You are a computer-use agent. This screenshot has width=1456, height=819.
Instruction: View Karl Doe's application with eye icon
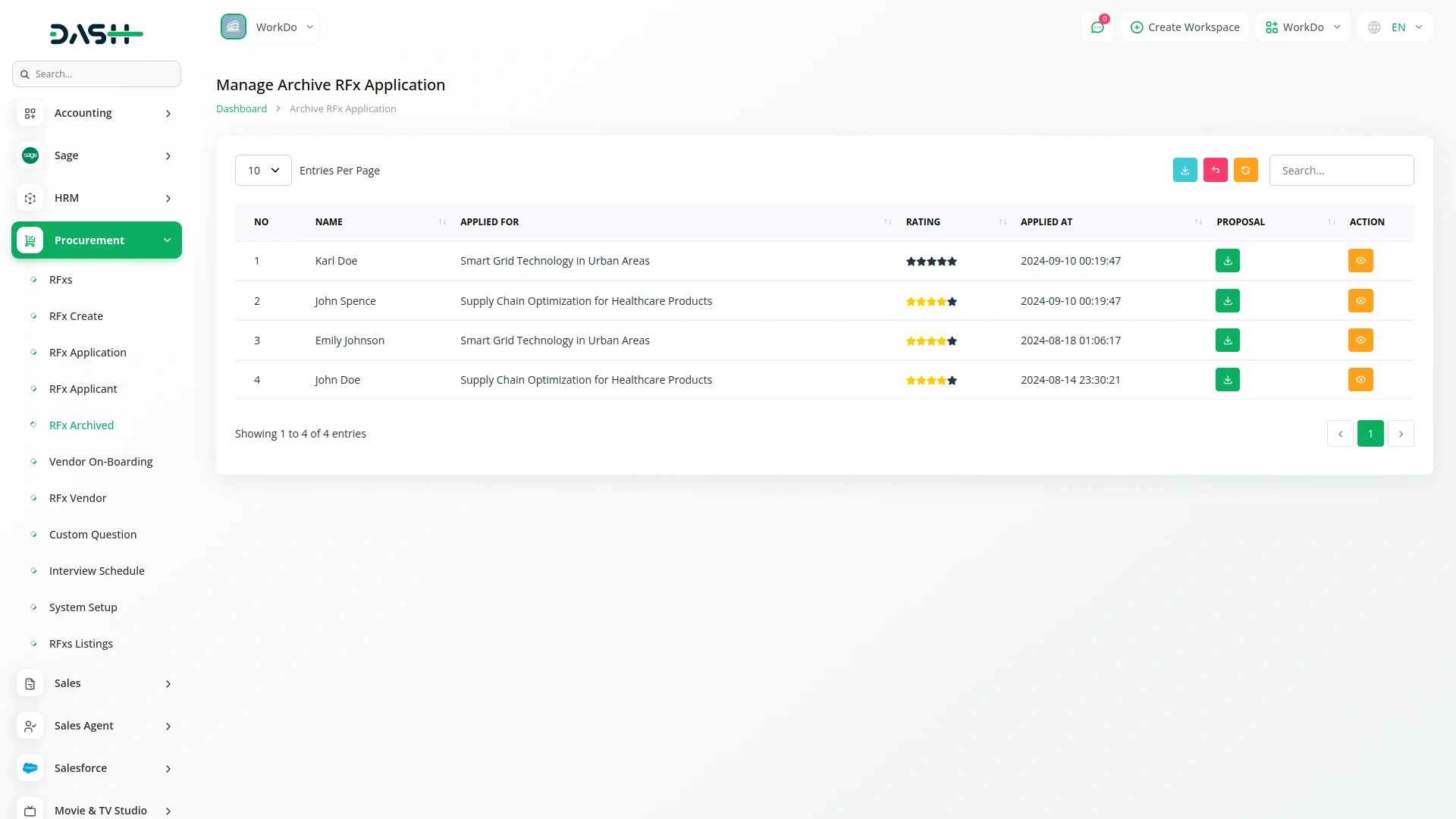(x=1360, y=261)
